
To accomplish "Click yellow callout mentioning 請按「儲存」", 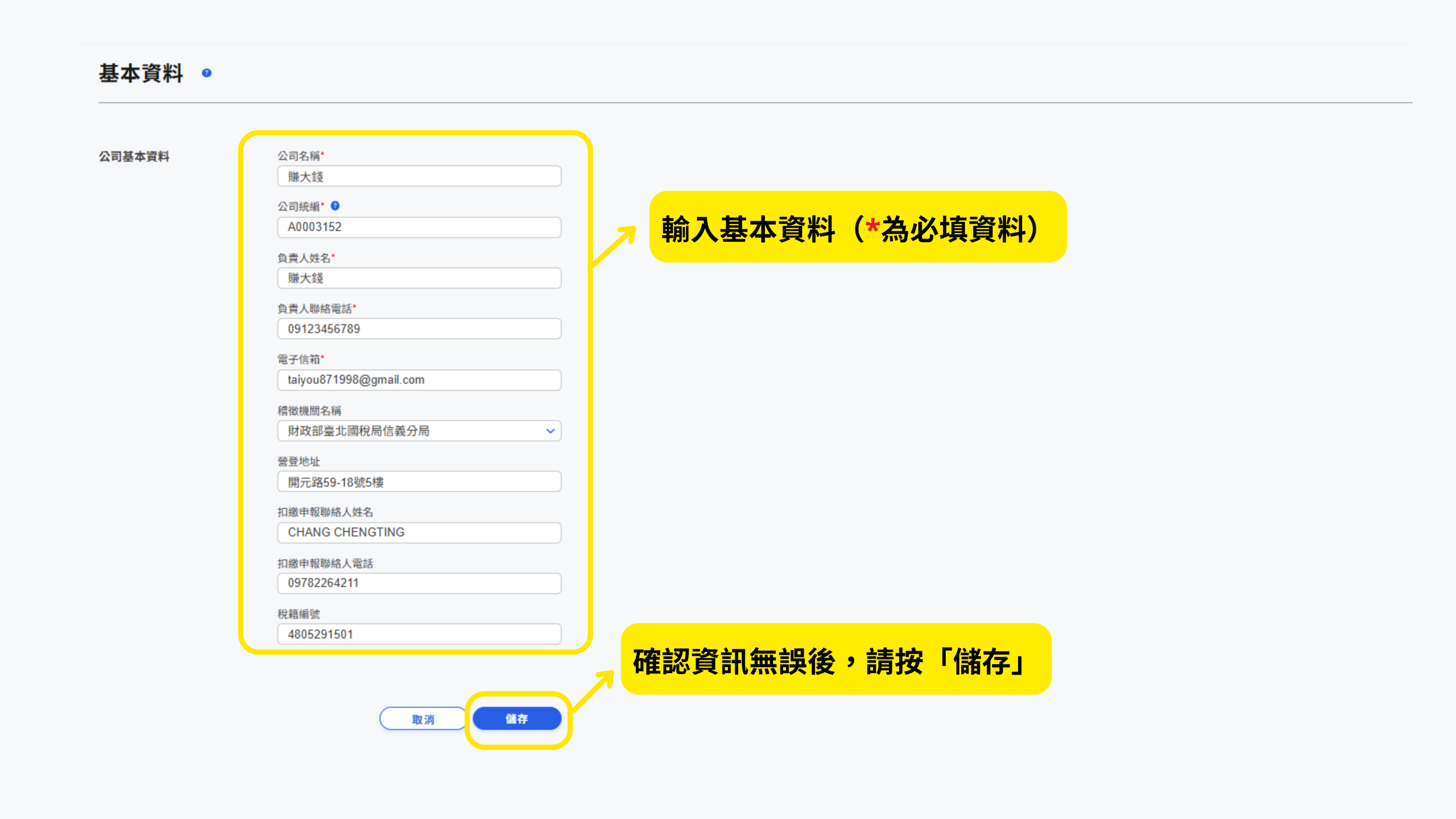I will click(x=835, y=659).
